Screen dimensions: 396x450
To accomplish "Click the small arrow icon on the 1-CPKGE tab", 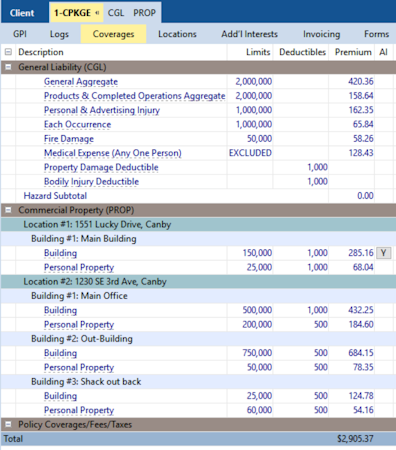I will pyautogui.click(x=97, y=13).
